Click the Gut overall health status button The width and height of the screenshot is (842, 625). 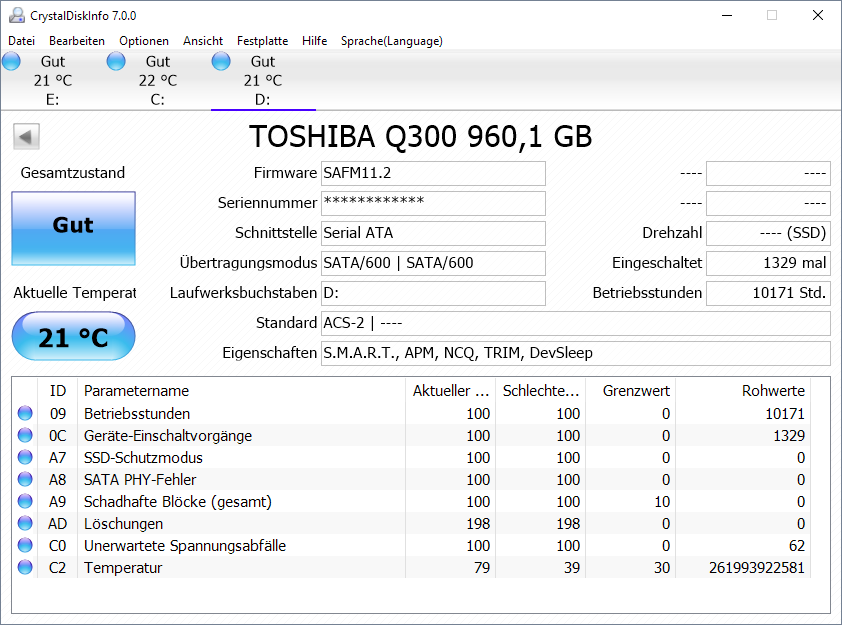click(74, 228)
